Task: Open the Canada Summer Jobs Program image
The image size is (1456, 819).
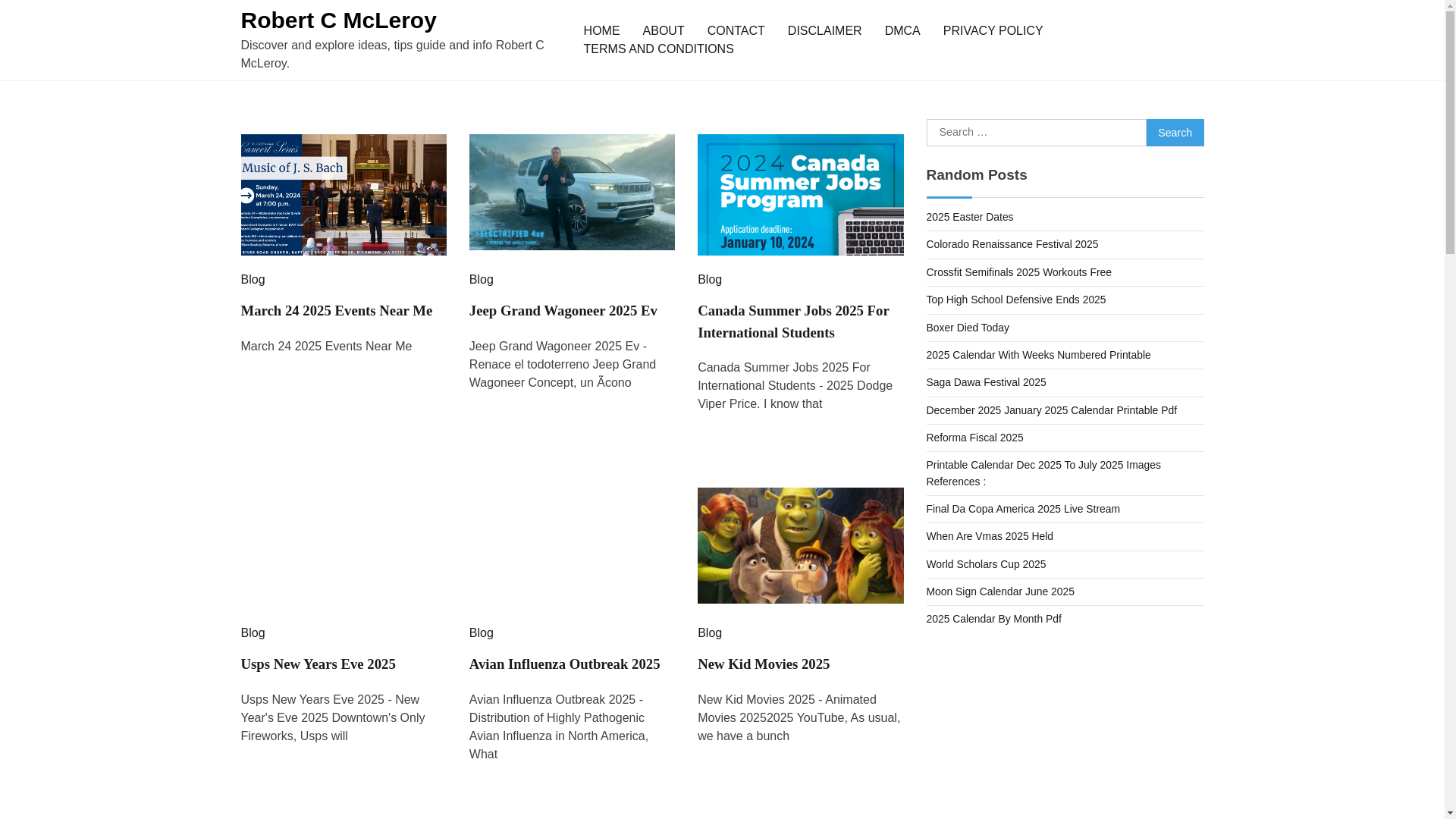Action: coord(800,195)
